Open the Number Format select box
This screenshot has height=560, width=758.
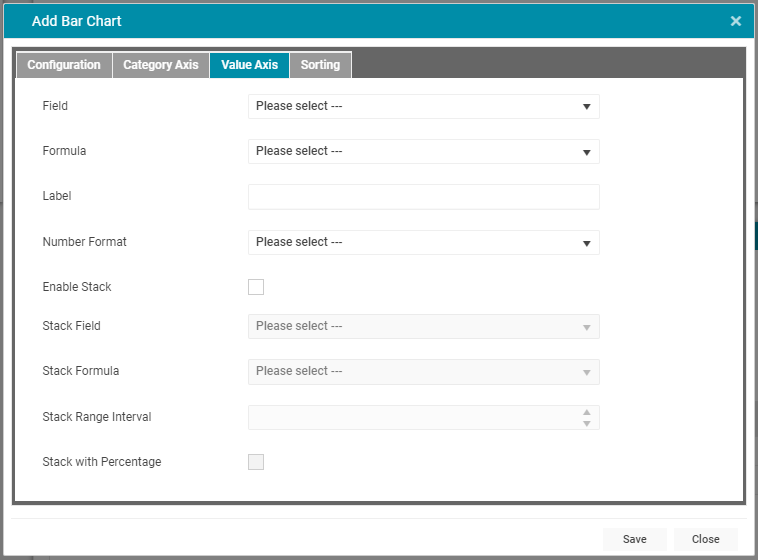click(x=423, y=242)
